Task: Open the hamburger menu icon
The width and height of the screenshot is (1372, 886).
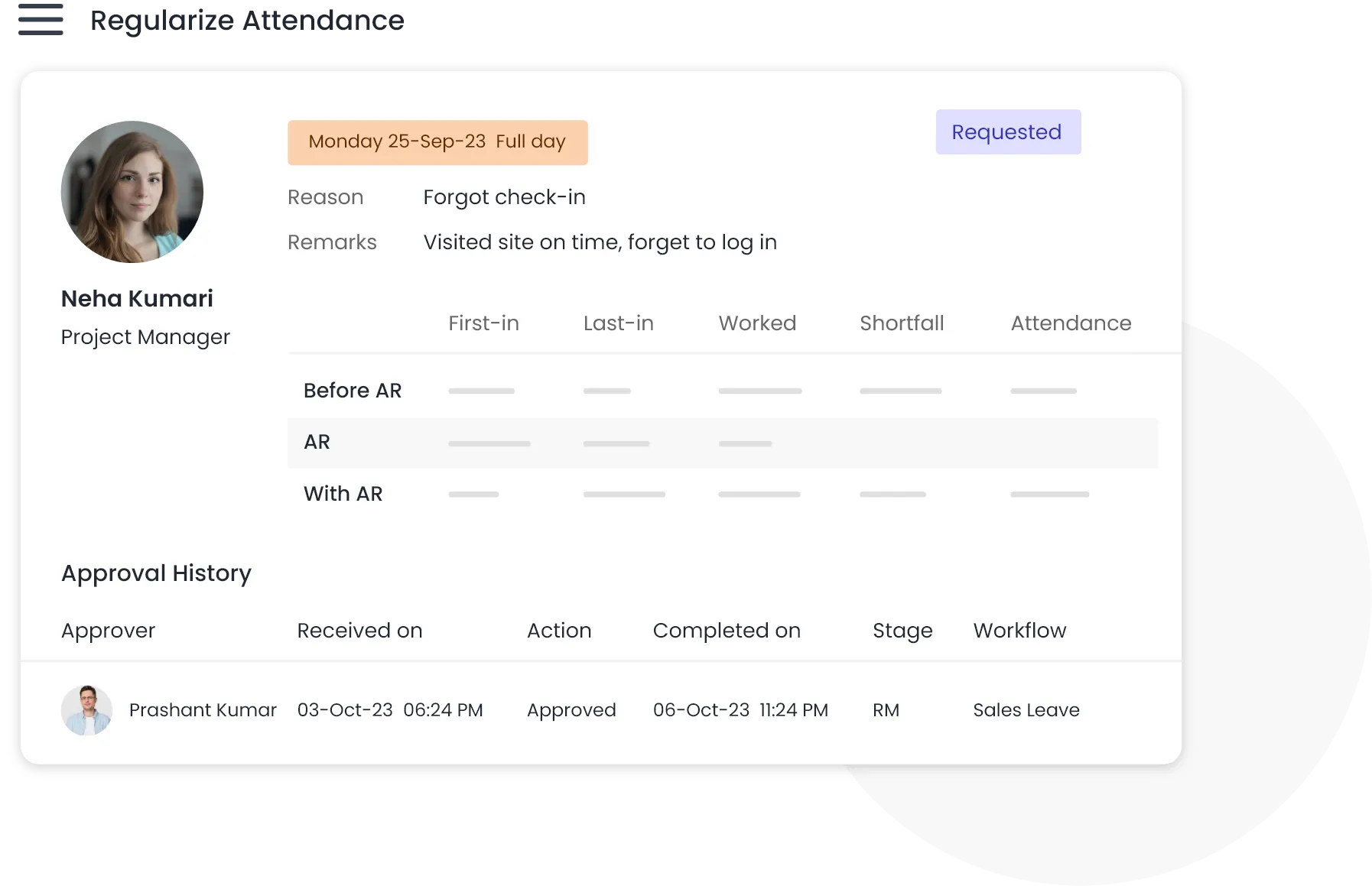Action: pos(43,18)
